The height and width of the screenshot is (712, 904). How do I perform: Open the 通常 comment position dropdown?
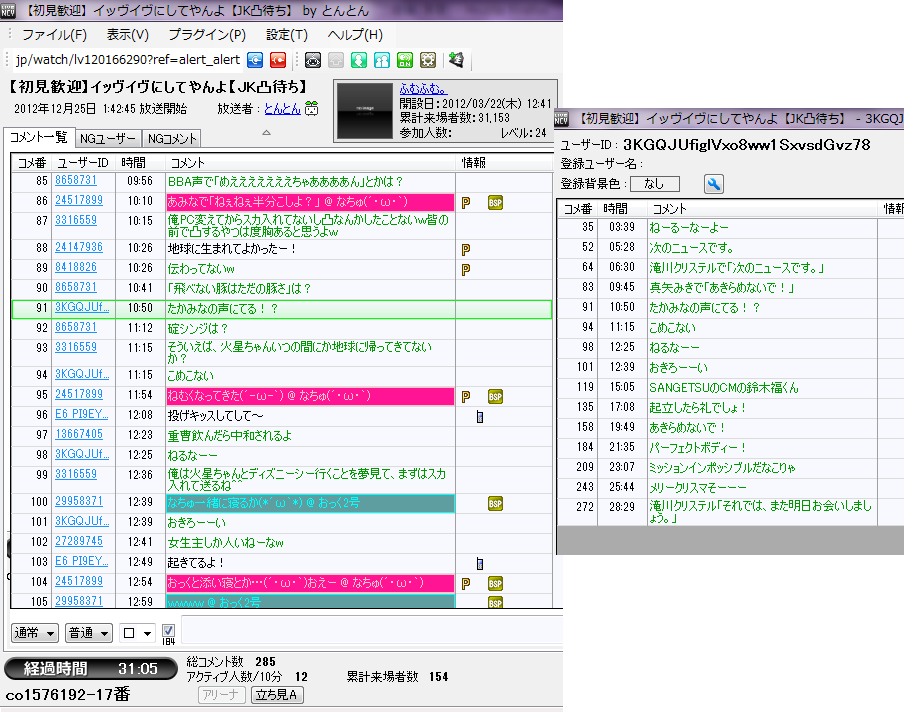(x=35, y=633)
